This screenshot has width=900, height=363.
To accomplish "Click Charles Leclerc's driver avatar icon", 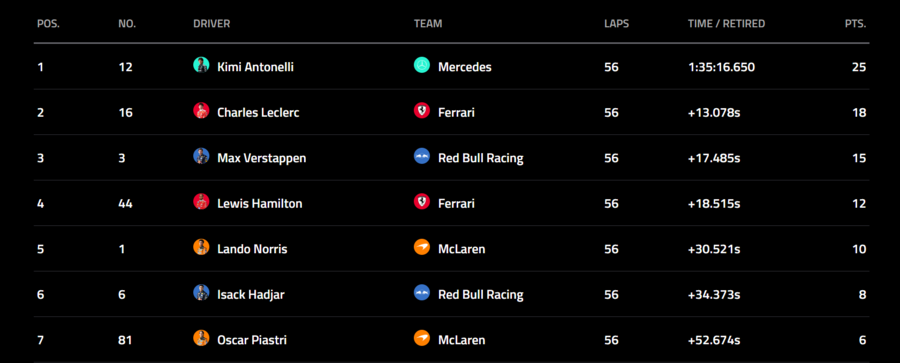I will 201,111.
